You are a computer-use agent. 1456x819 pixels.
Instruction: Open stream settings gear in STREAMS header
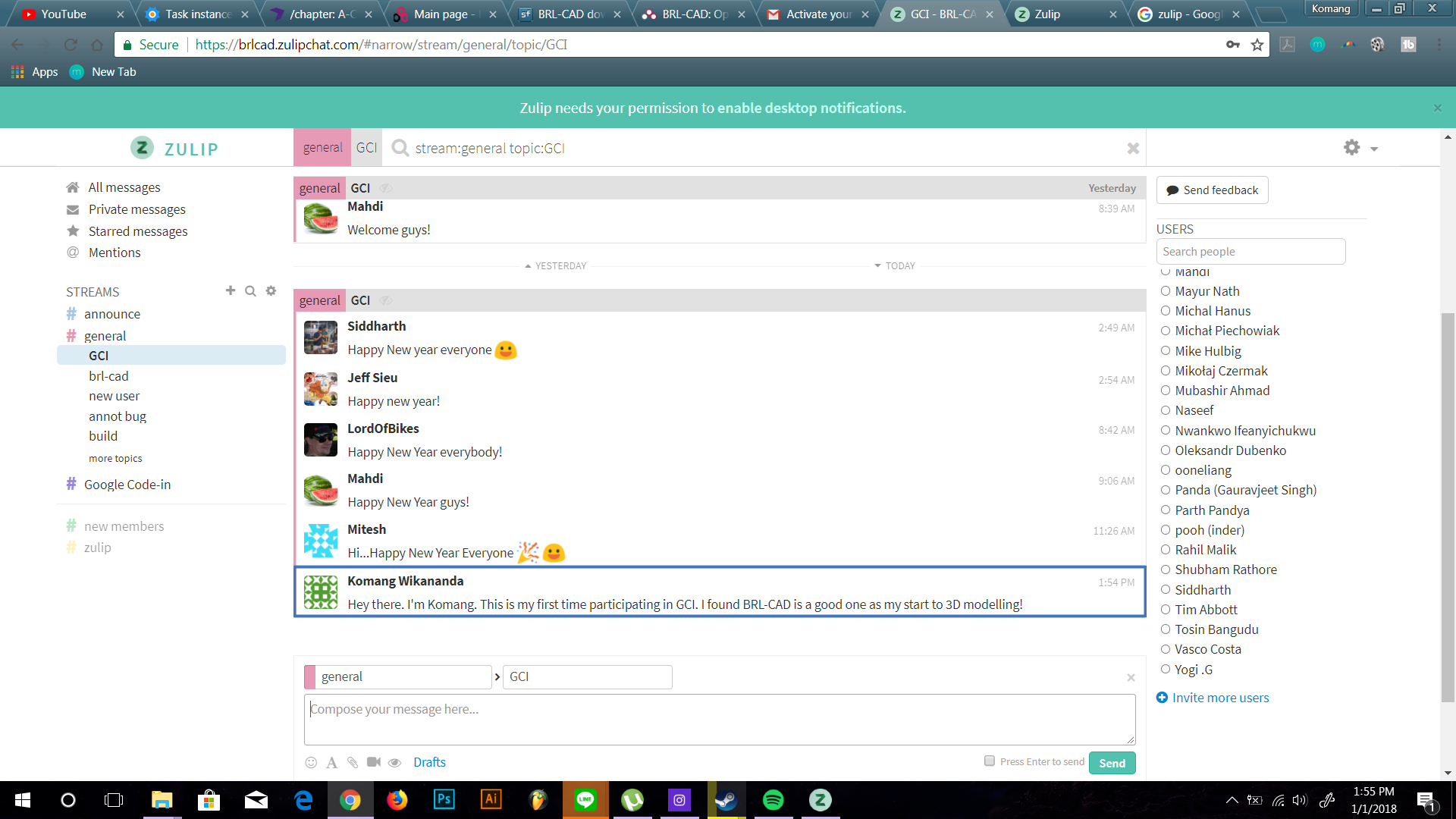pos(271,290)
